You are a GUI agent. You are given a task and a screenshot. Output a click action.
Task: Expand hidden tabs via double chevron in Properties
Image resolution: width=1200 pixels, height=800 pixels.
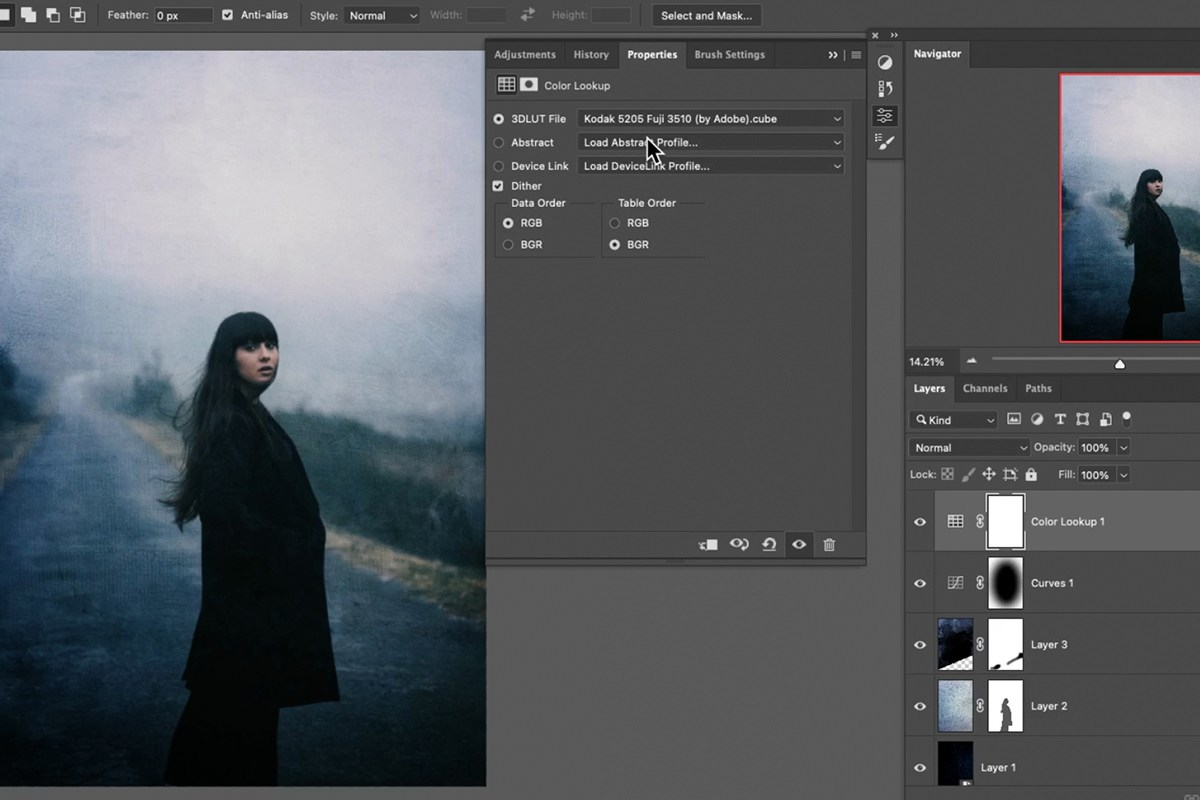[x=833, y=55]
